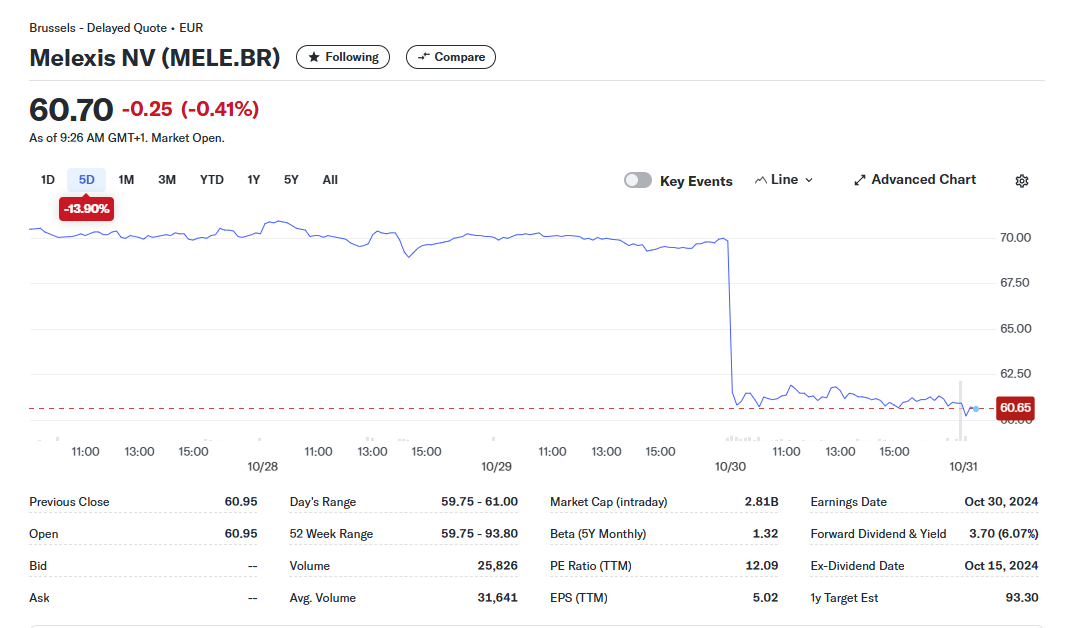Click the Following button text
The width and height of the screenshot is (1068, 628).
coord(352,57)
